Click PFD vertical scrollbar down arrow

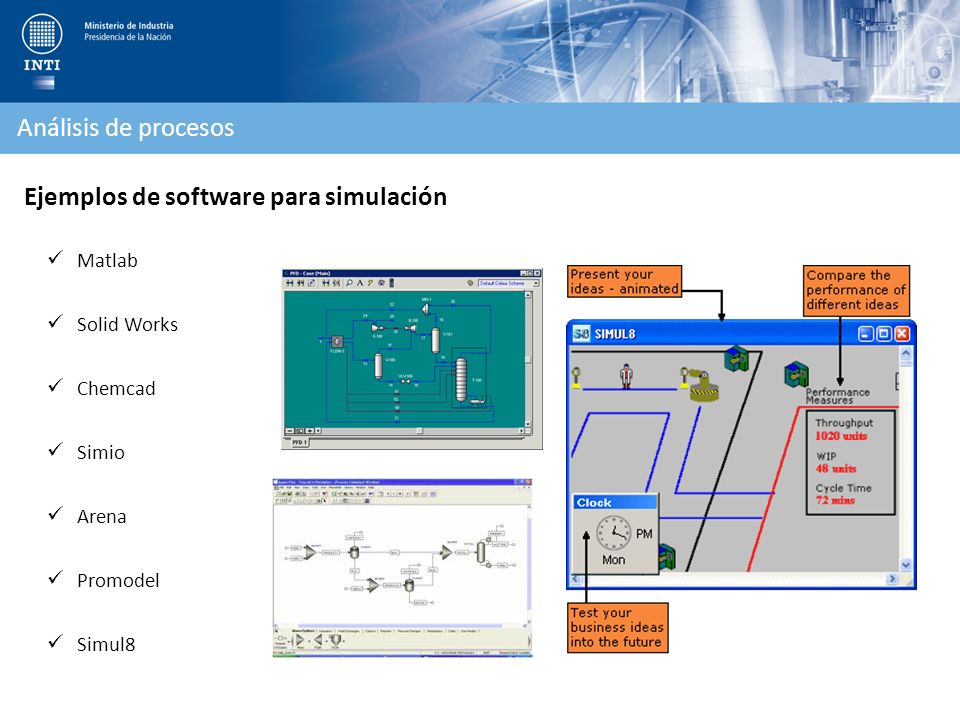coord(528,424)
